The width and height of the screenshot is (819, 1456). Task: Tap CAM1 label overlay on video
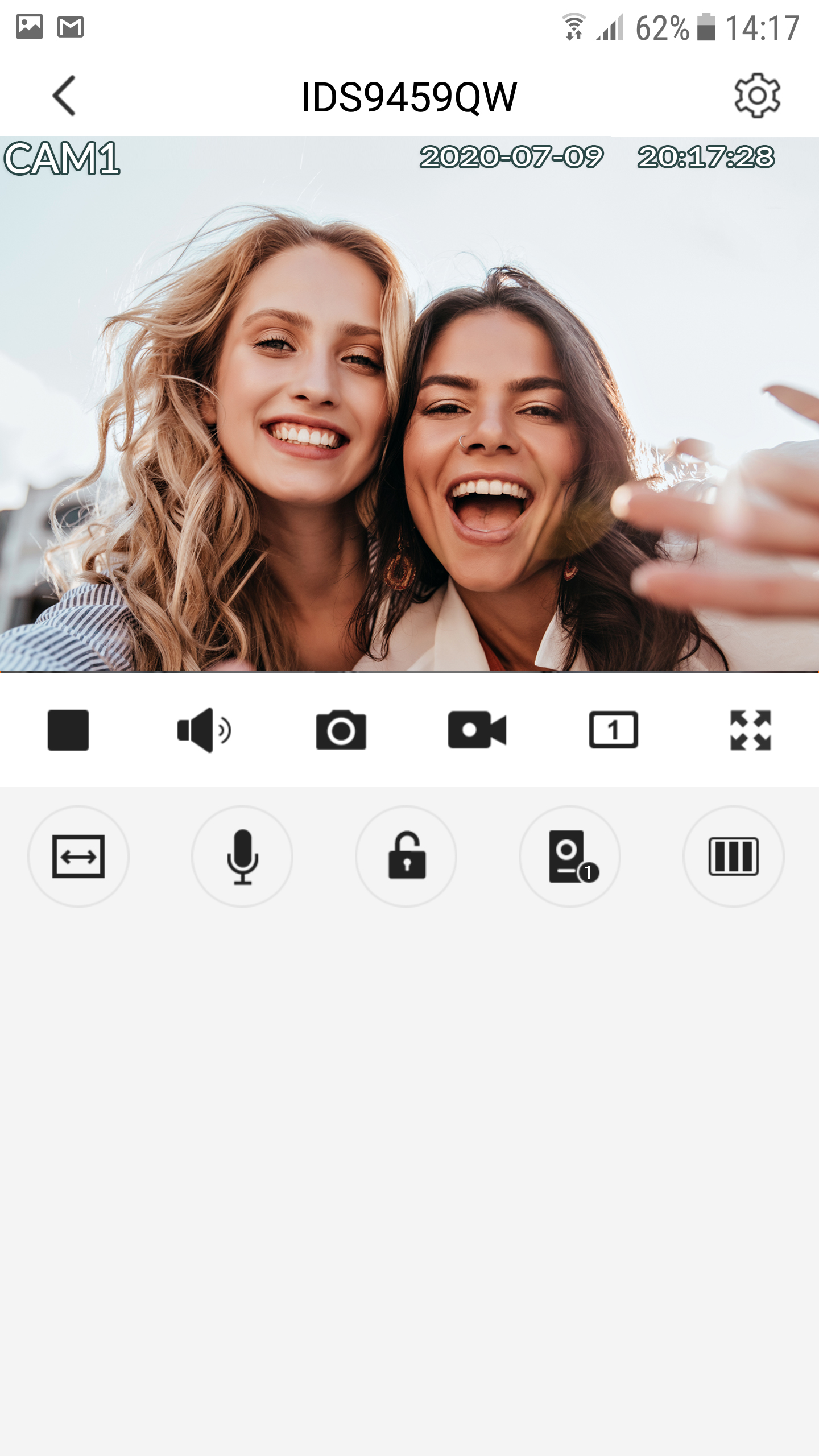(62, 158)
